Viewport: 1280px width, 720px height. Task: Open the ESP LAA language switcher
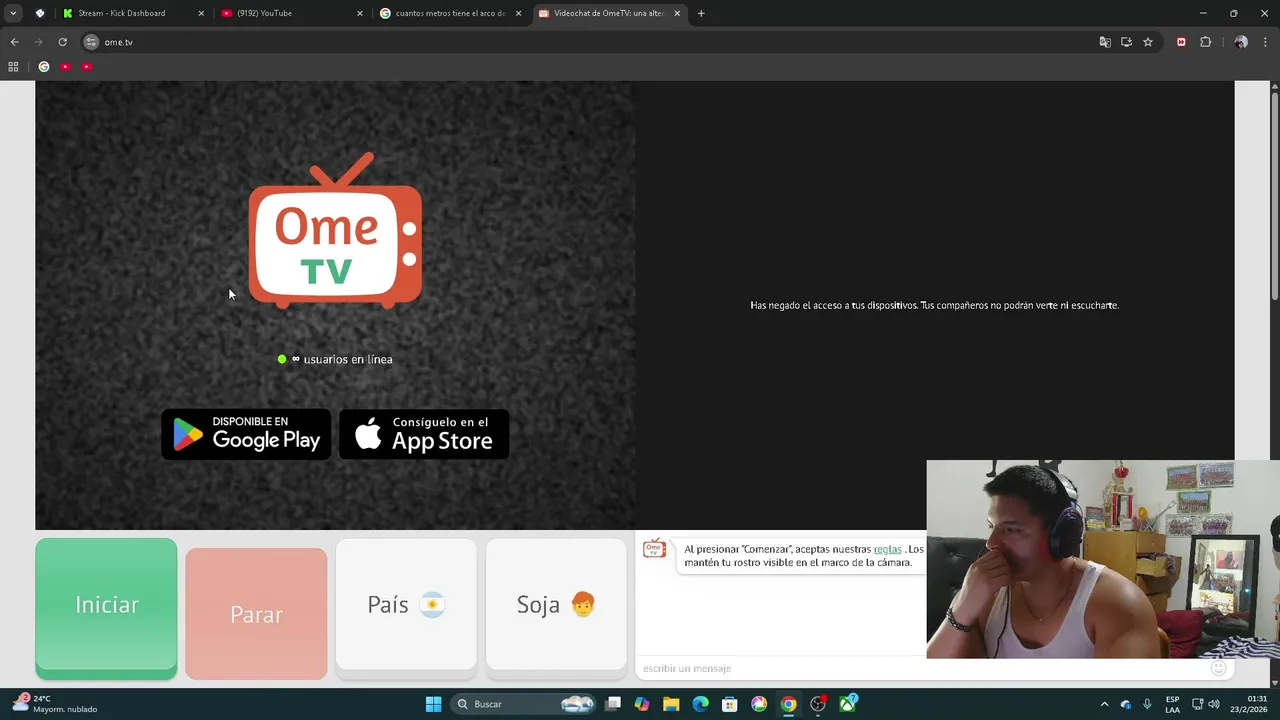coord(1172,704)
